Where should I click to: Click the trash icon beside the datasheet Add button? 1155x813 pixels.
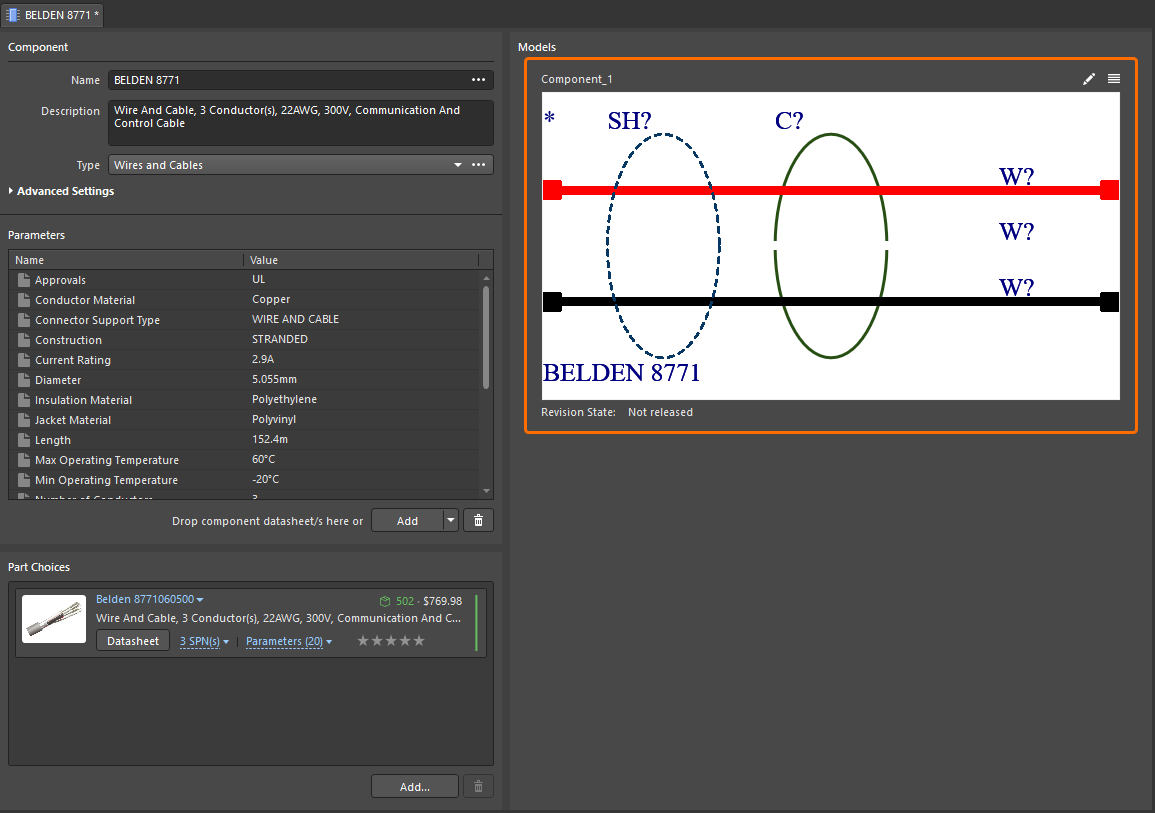(478, 519)
